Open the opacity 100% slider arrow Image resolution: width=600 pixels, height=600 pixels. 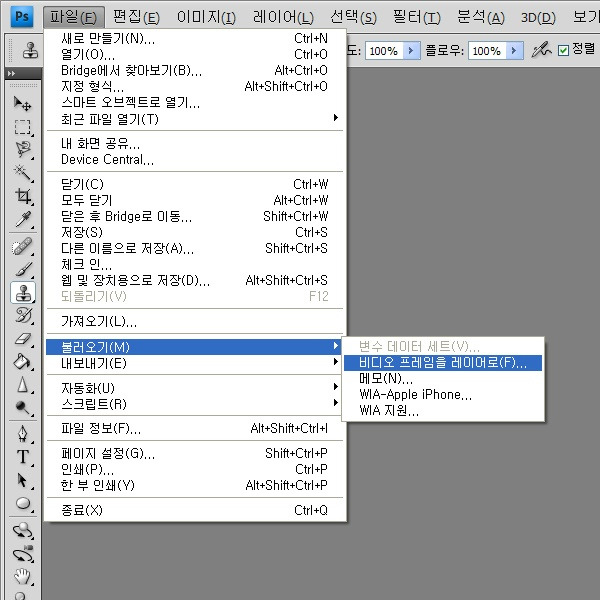click(x=411, y=50)
